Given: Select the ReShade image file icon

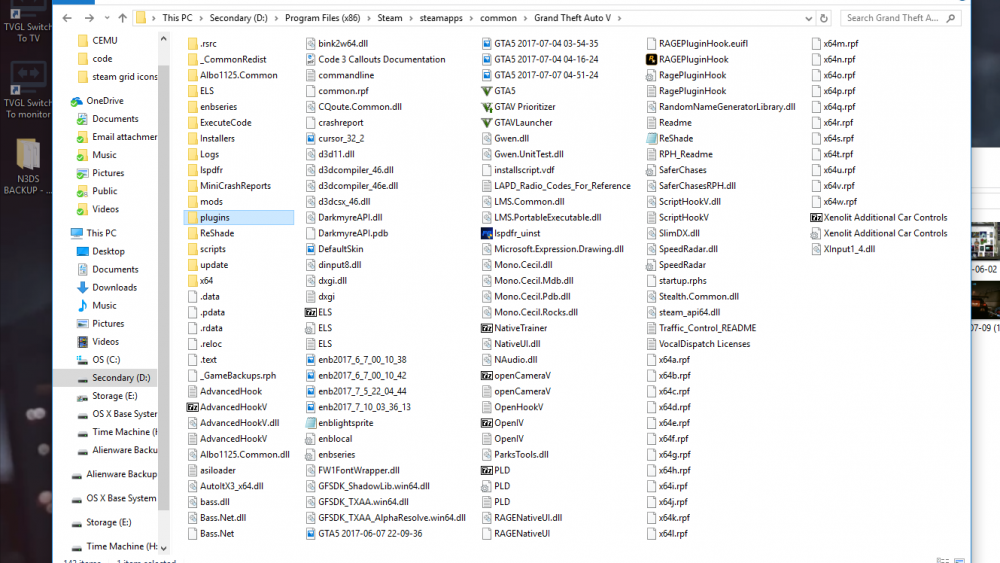Looking at the screenshot, I should click(x=651, y=138).
